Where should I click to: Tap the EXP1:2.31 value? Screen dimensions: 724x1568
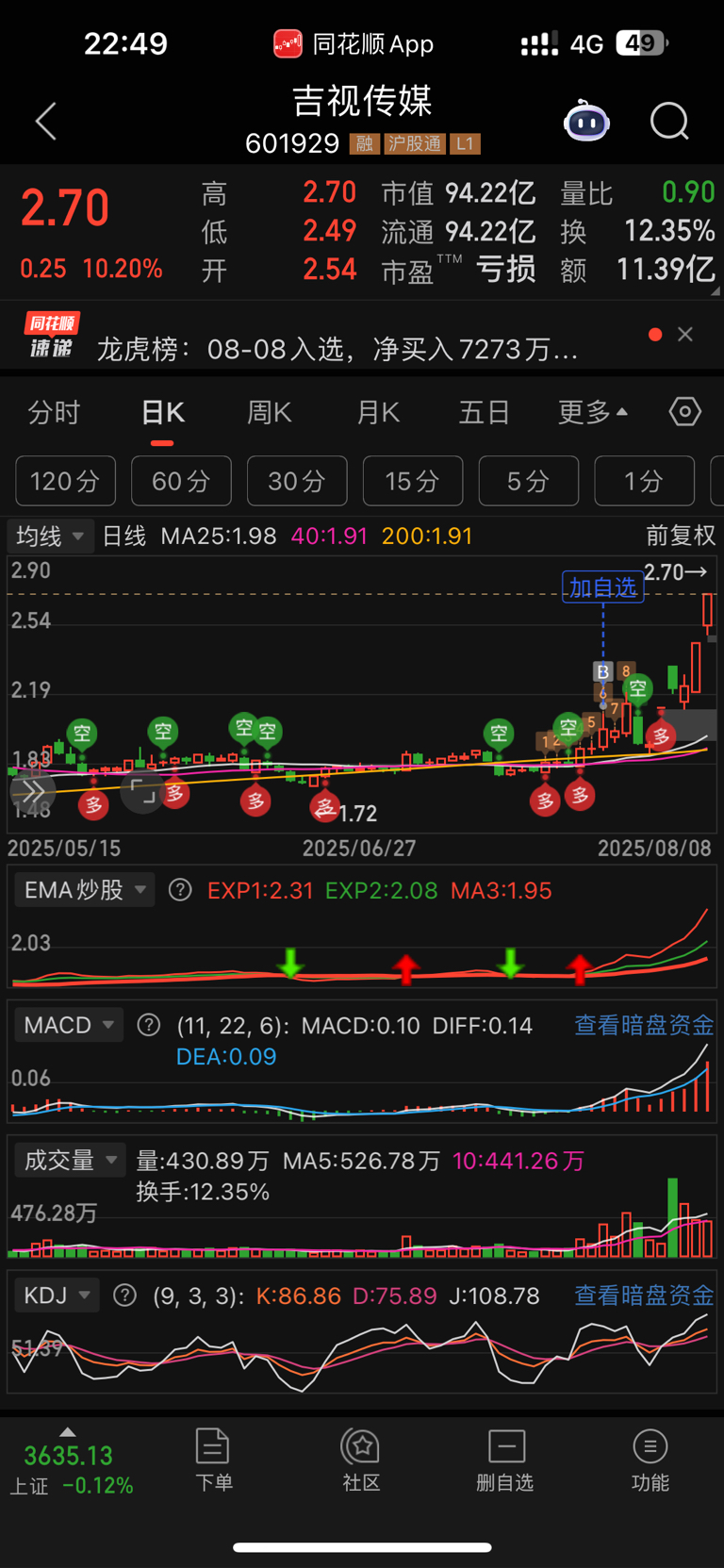260,890
